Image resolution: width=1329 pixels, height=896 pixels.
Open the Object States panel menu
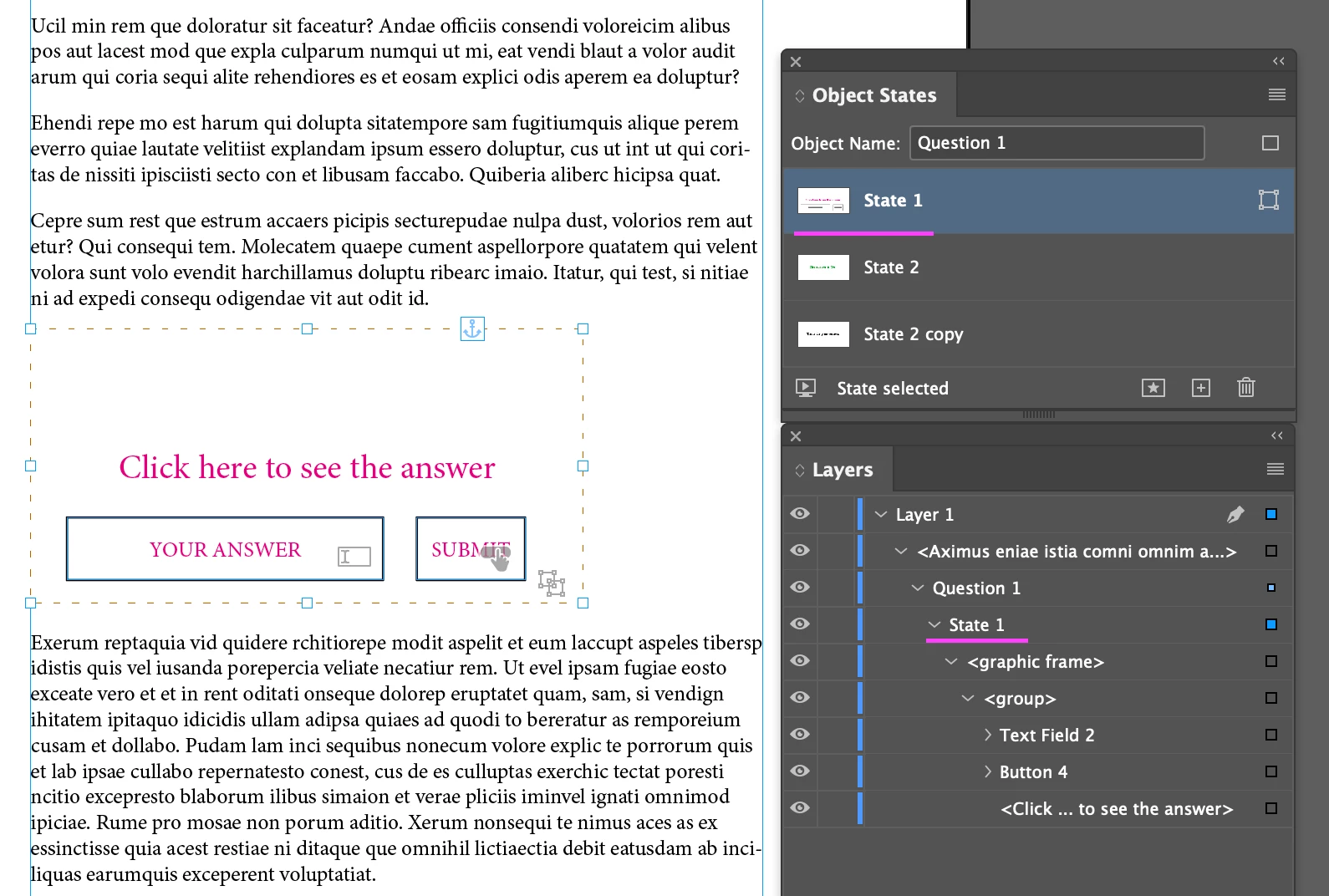tap(1276, 94)
